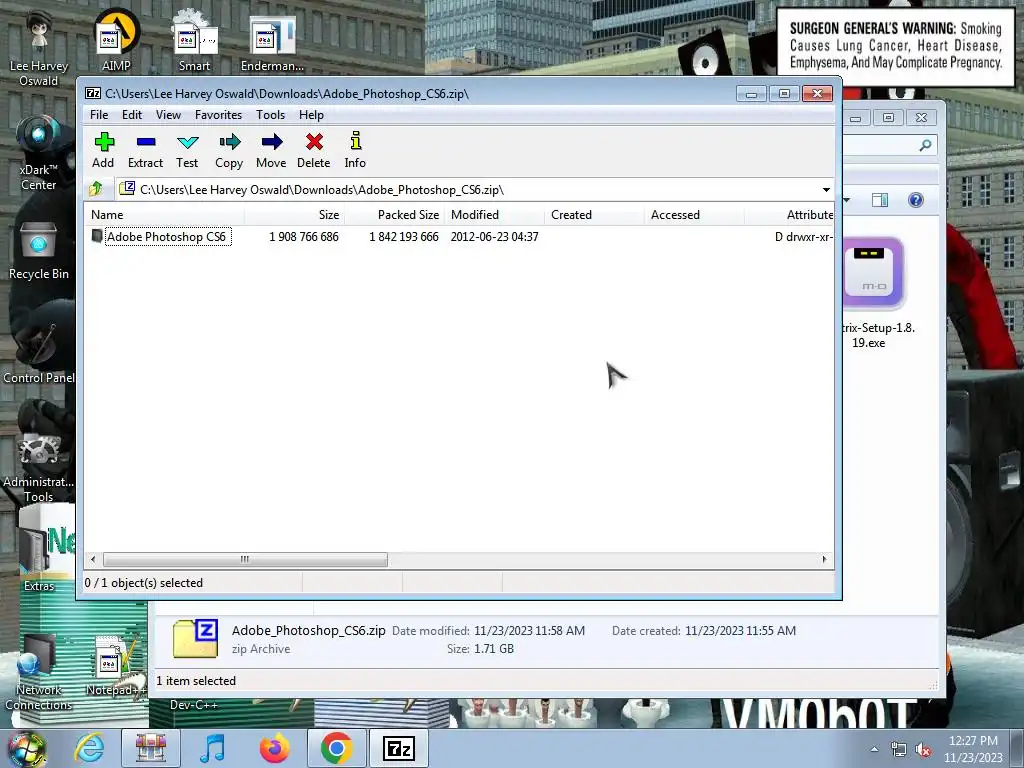
Task: Open Explorer's blue Help question mark icon
Action: tap(916, 200)
